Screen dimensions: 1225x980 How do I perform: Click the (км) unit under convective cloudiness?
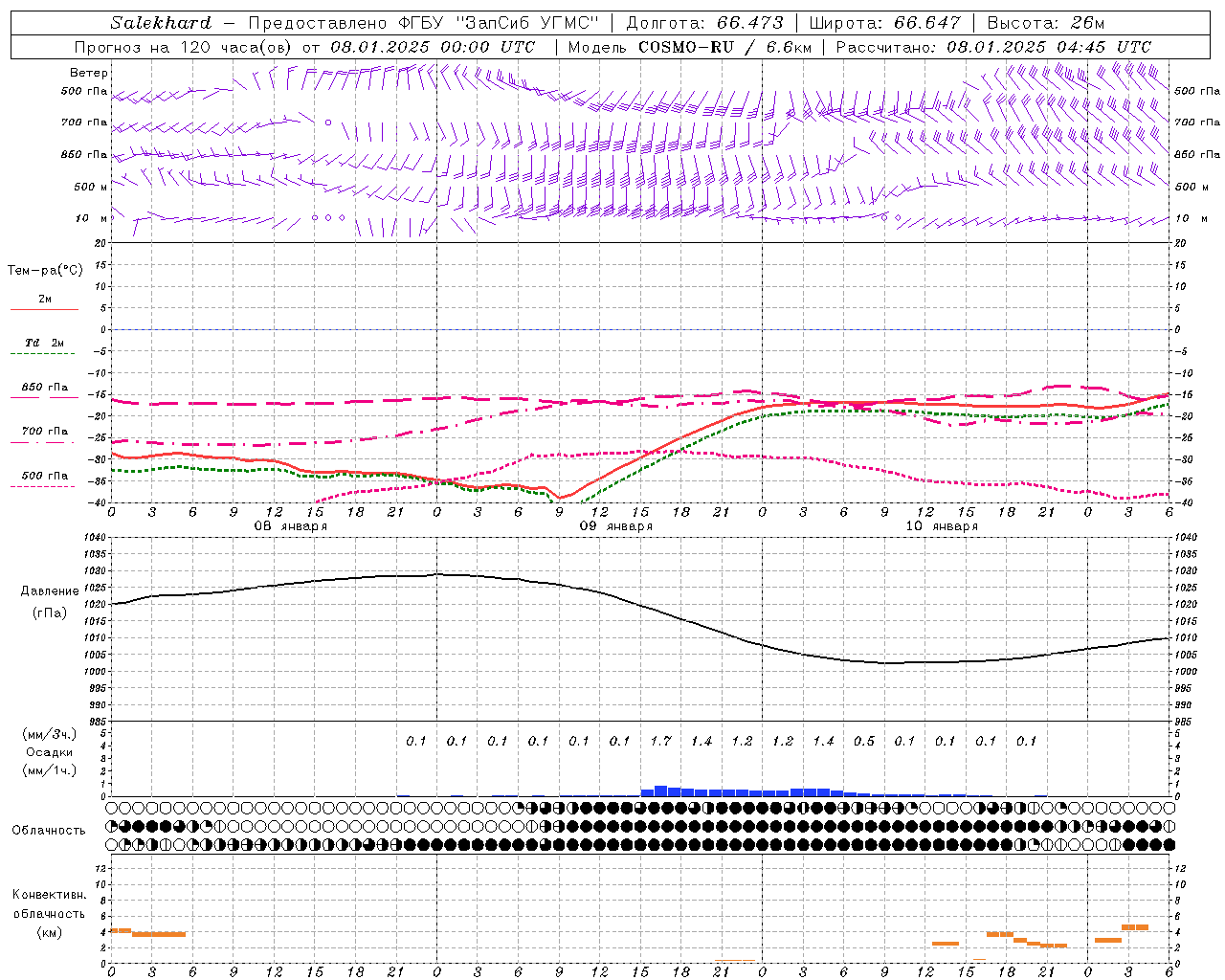[49, 932]
